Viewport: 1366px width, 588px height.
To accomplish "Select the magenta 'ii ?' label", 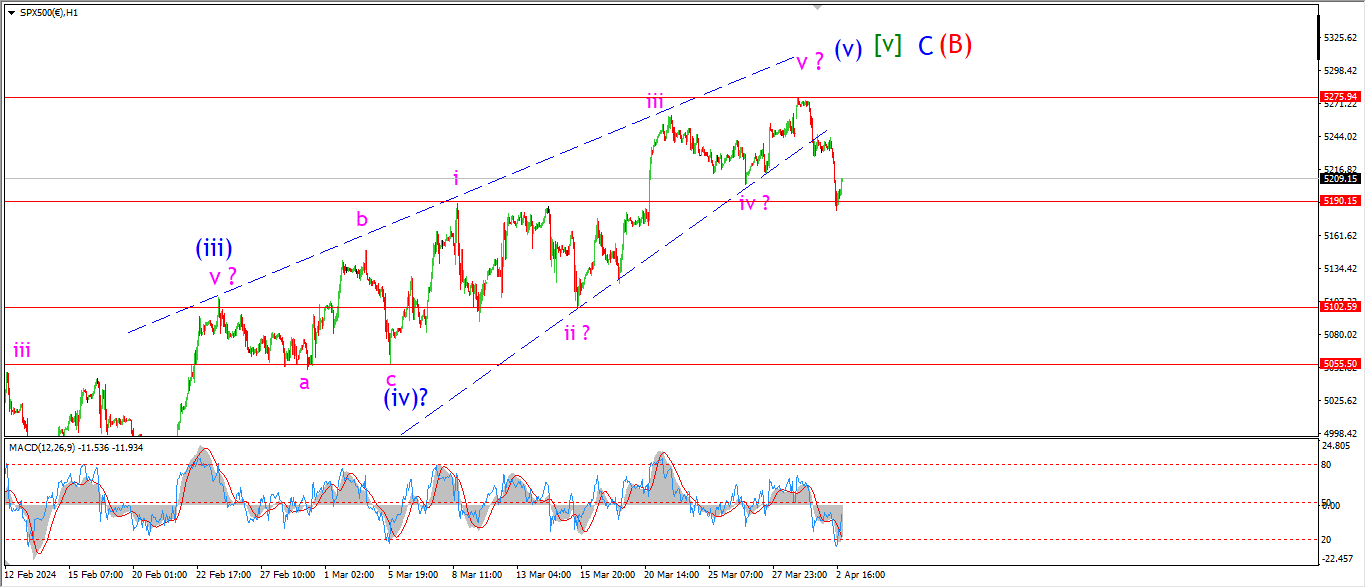I will click(576, 333).
